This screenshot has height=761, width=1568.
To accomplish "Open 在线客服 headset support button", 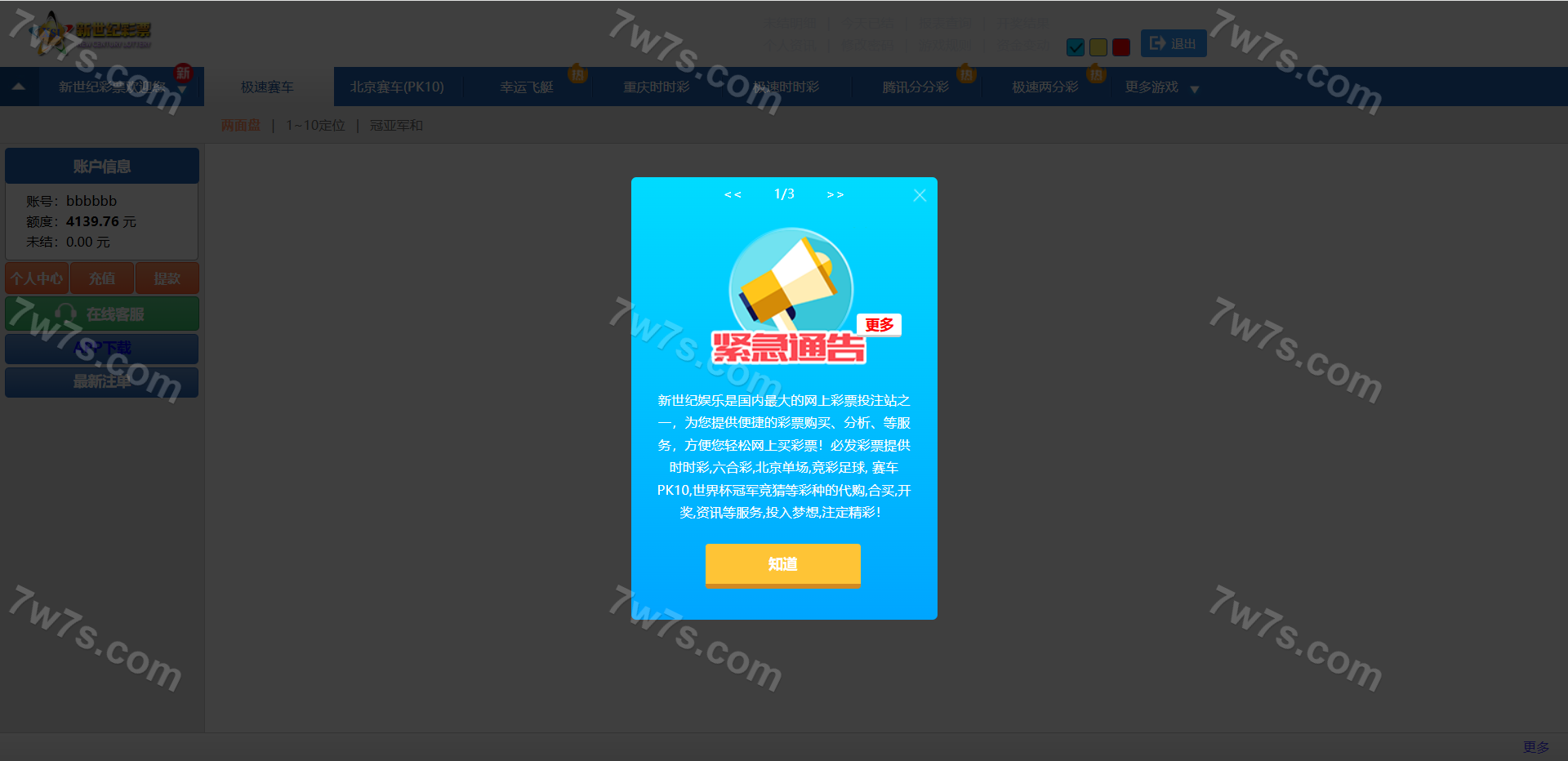I will click(102, 314).
